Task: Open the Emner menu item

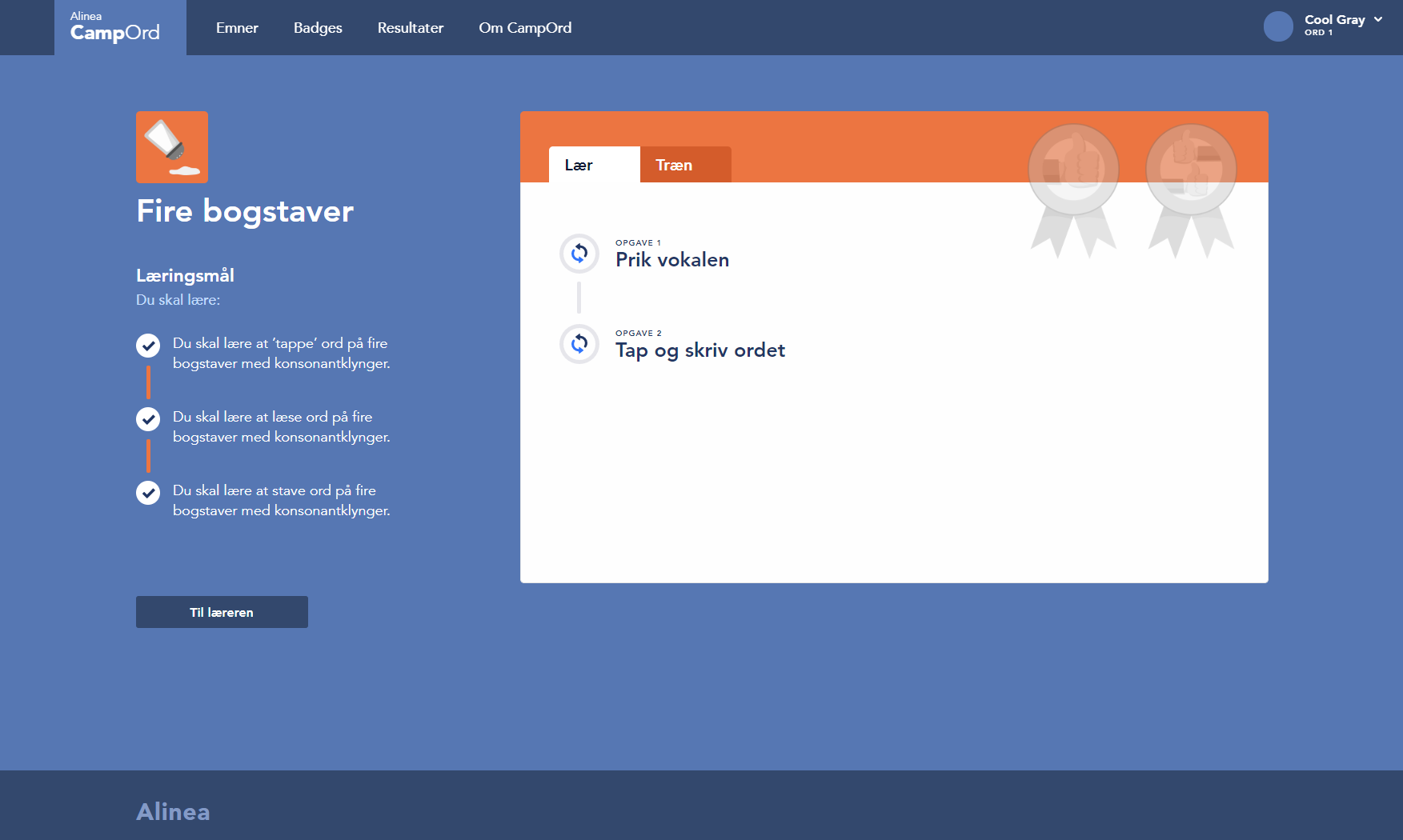Action: click(237, 28)
